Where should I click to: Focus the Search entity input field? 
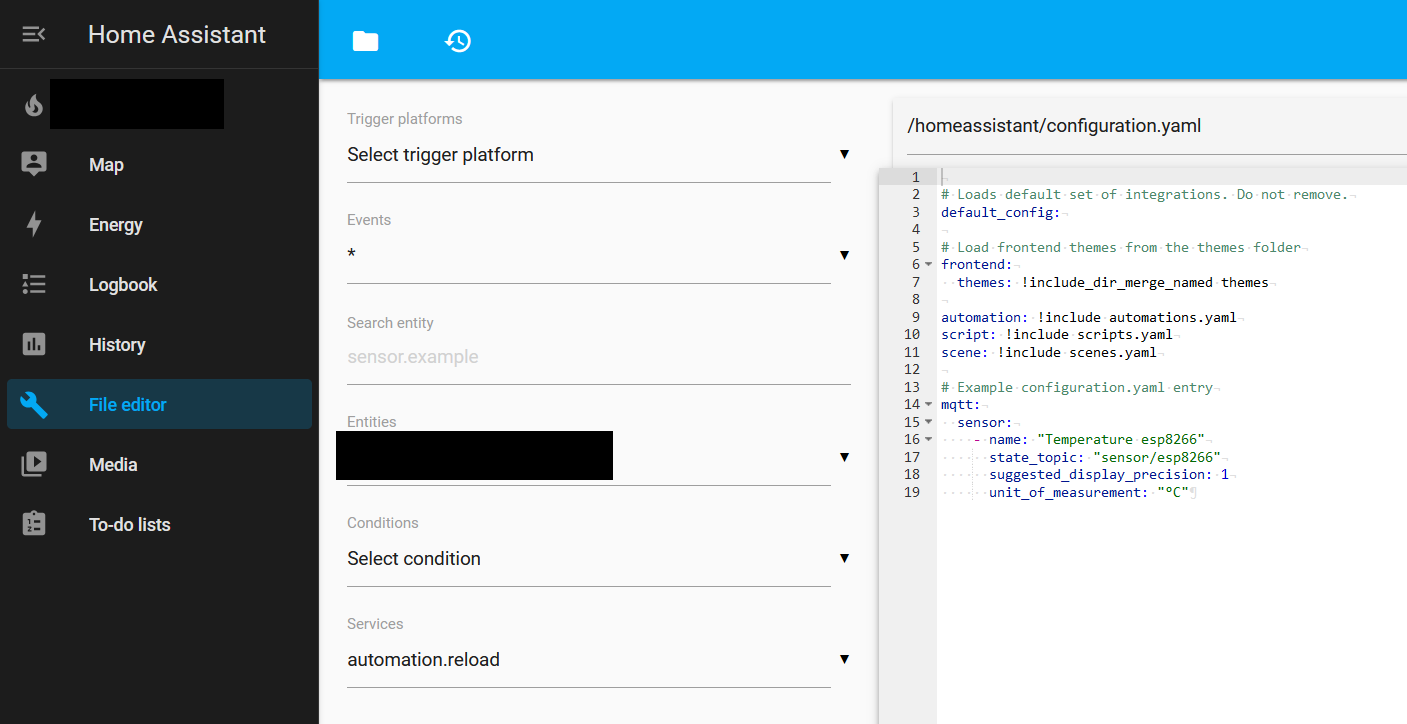point(599,357)
